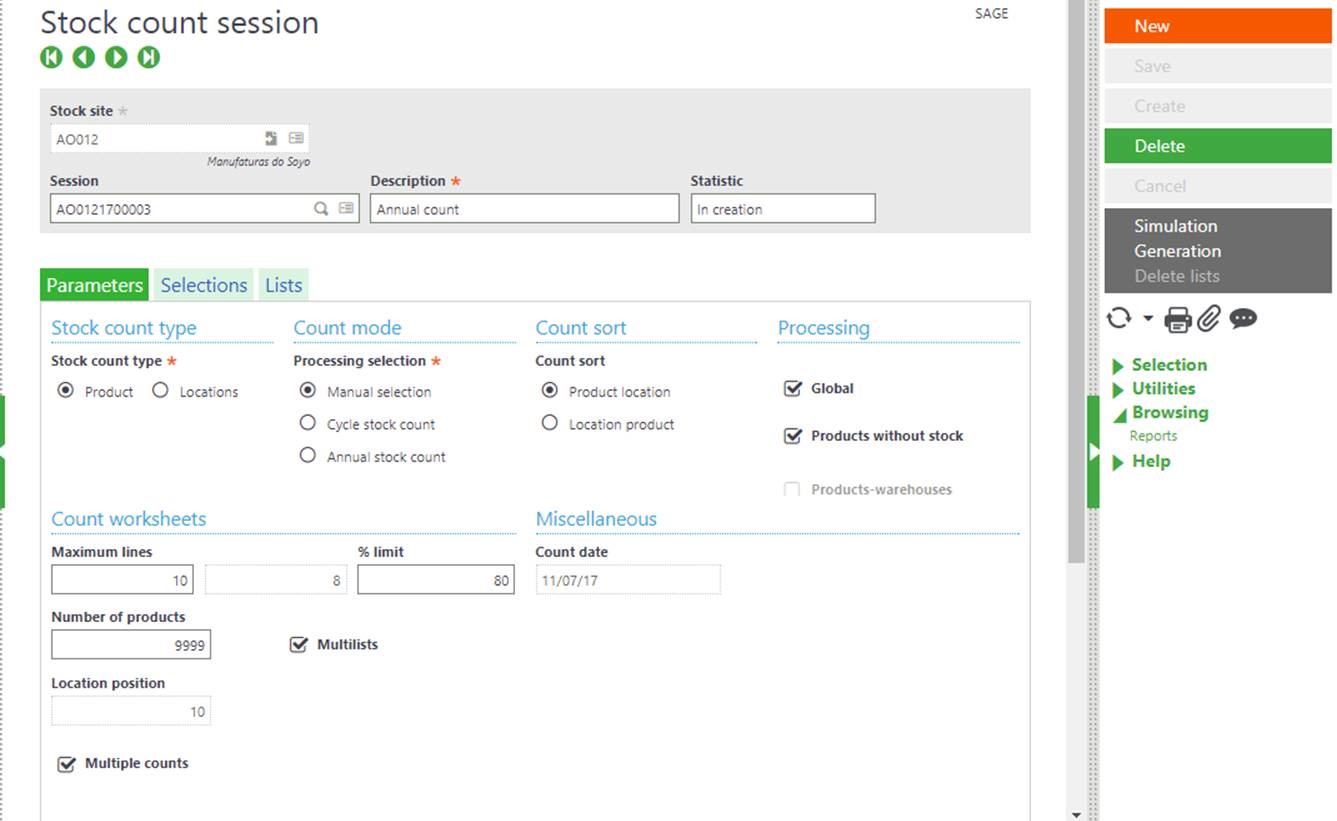The width and height of the screenshot is (1337, 821).
Task: Open the Stock site selection icon
Action: point(268,137)
